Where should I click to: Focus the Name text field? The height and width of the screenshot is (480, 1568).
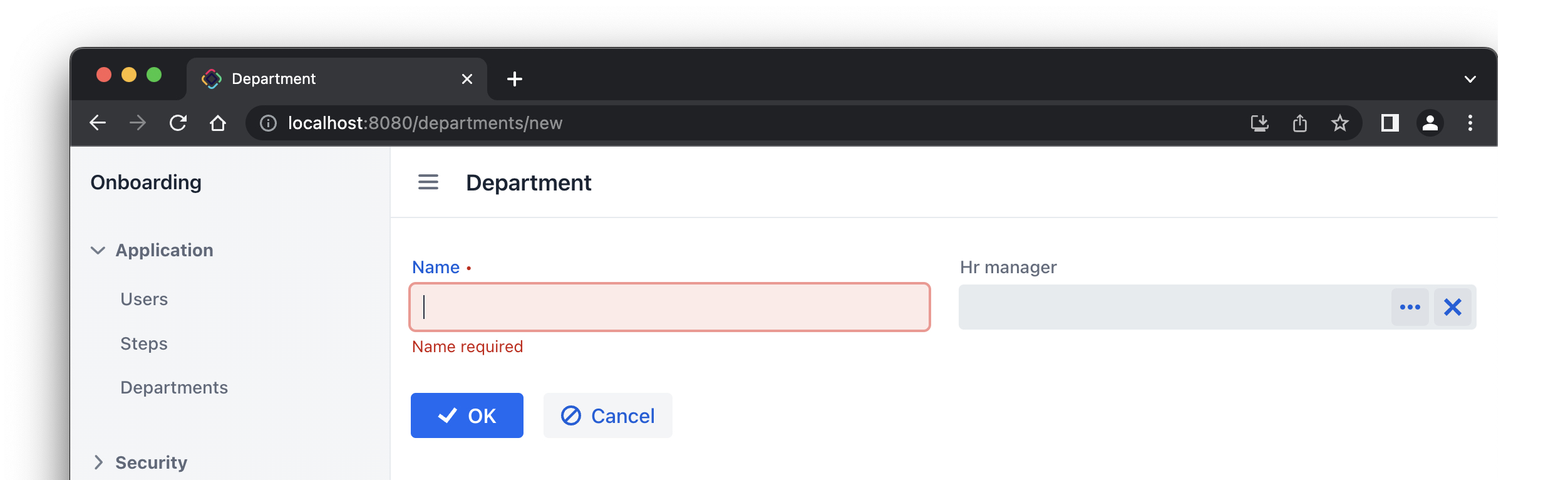669,307
